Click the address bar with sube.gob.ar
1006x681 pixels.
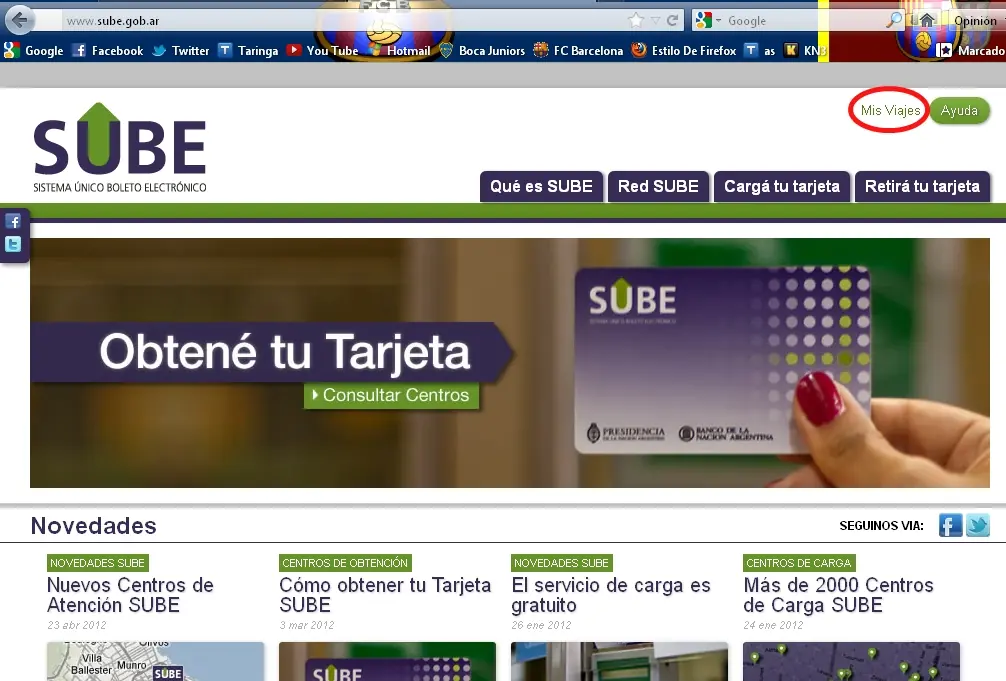click(343, 21)
